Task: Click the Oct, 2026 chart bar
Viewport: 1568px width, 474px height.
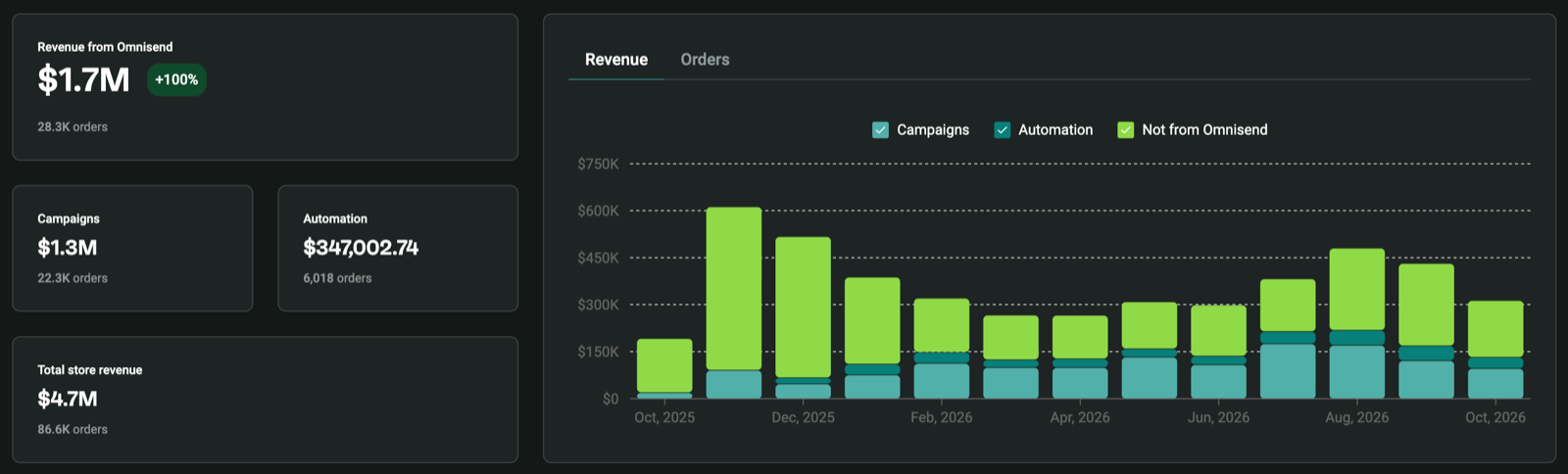Action: click(1495, 350)
